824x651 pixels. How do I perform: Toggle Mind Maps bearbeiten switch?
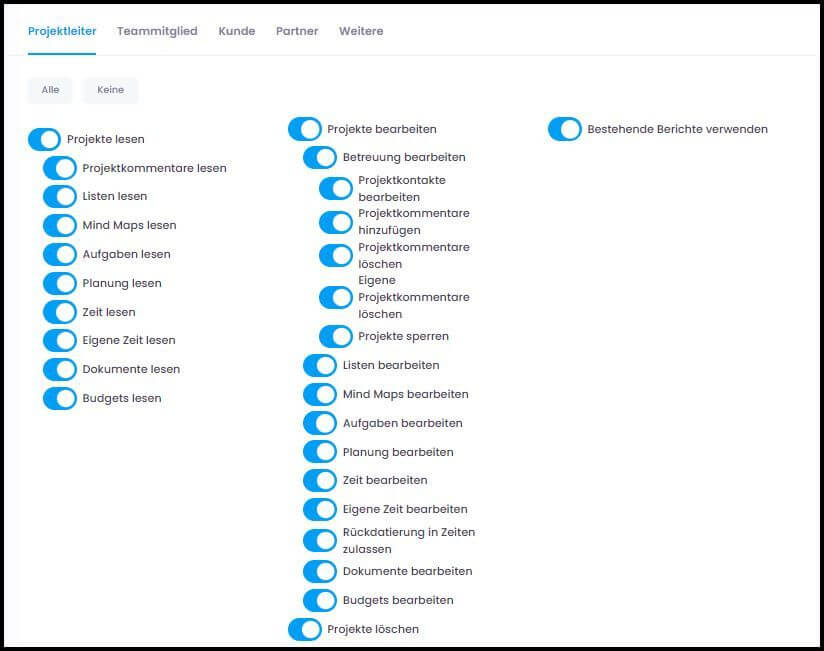(x=320, y=394)
